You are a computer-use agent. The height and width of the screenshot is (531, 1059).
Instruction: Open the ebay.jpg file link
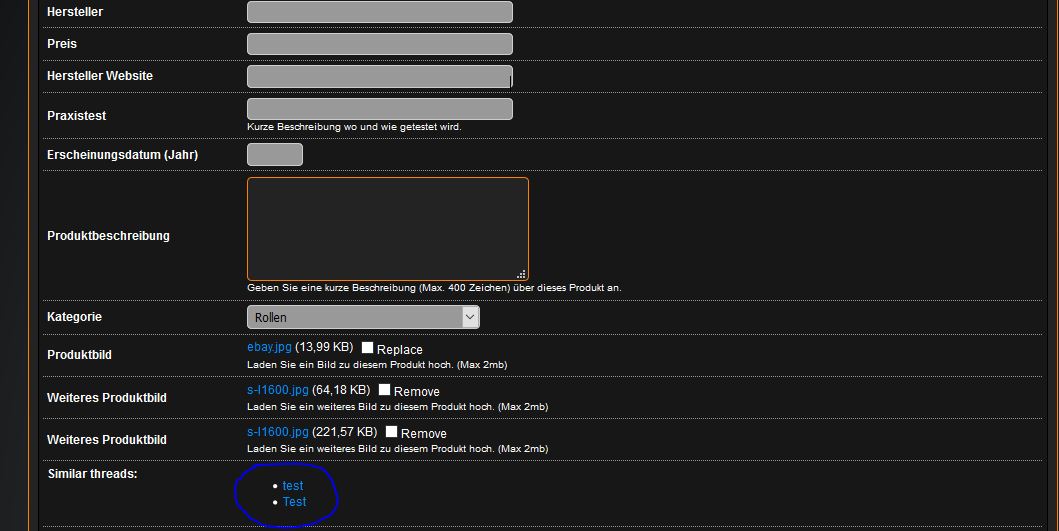[269, 347]
